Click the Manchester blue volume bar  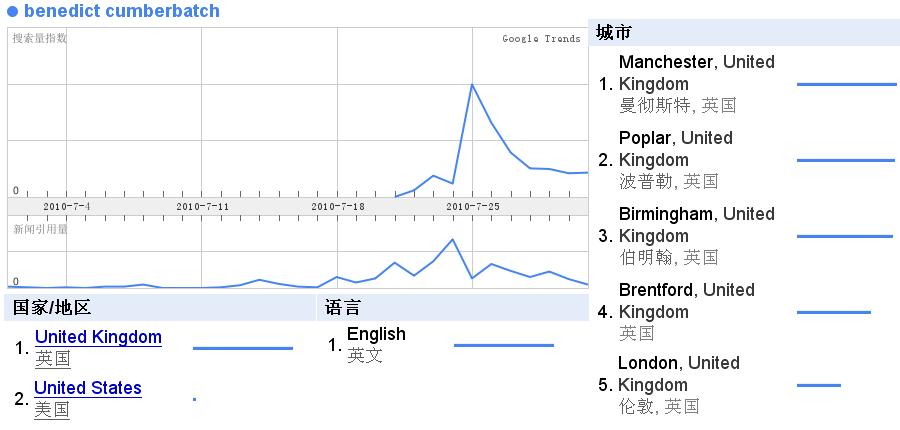(846, 84)
